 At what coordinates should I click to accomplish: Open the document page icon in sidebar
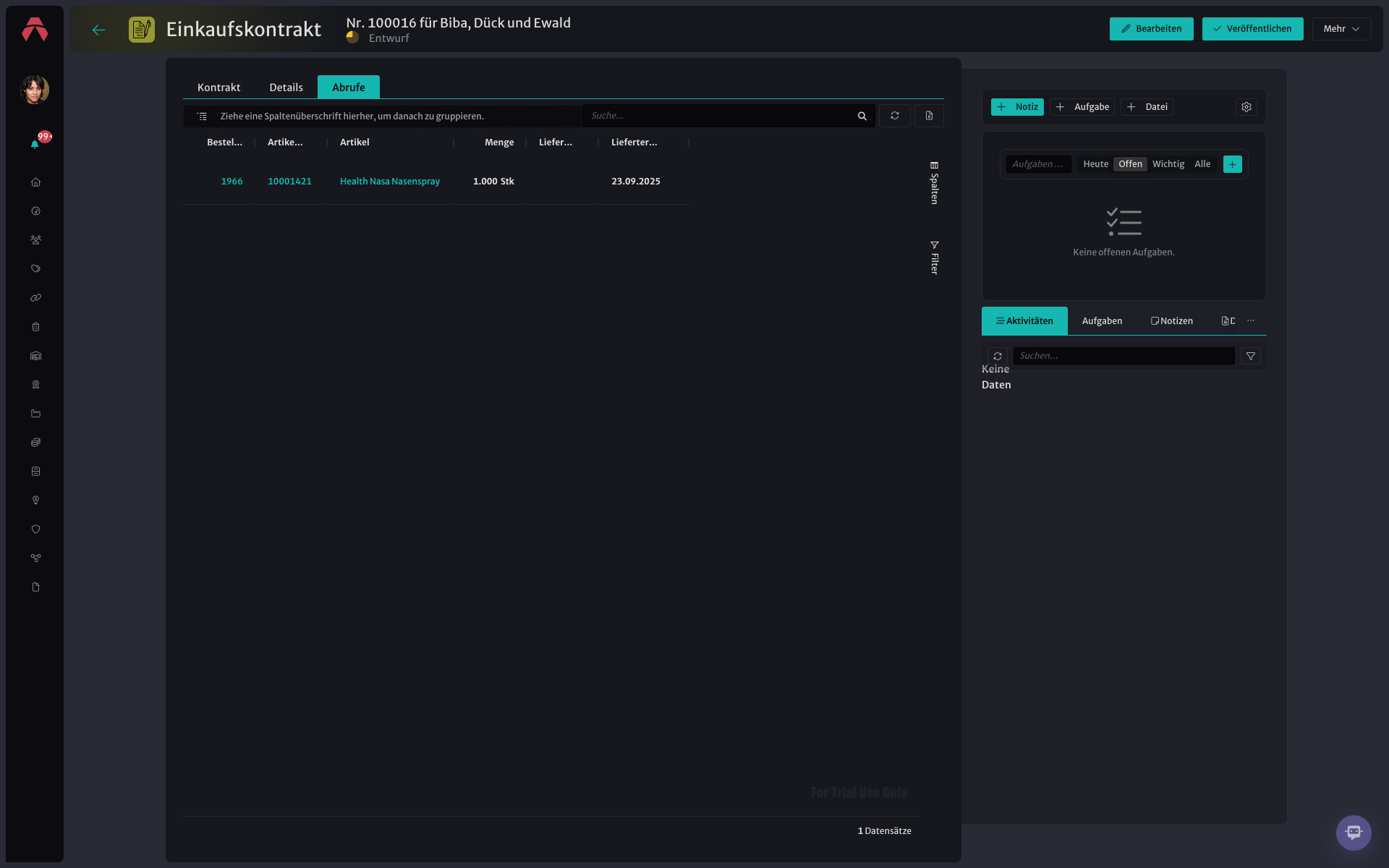[x=35, y=587]
